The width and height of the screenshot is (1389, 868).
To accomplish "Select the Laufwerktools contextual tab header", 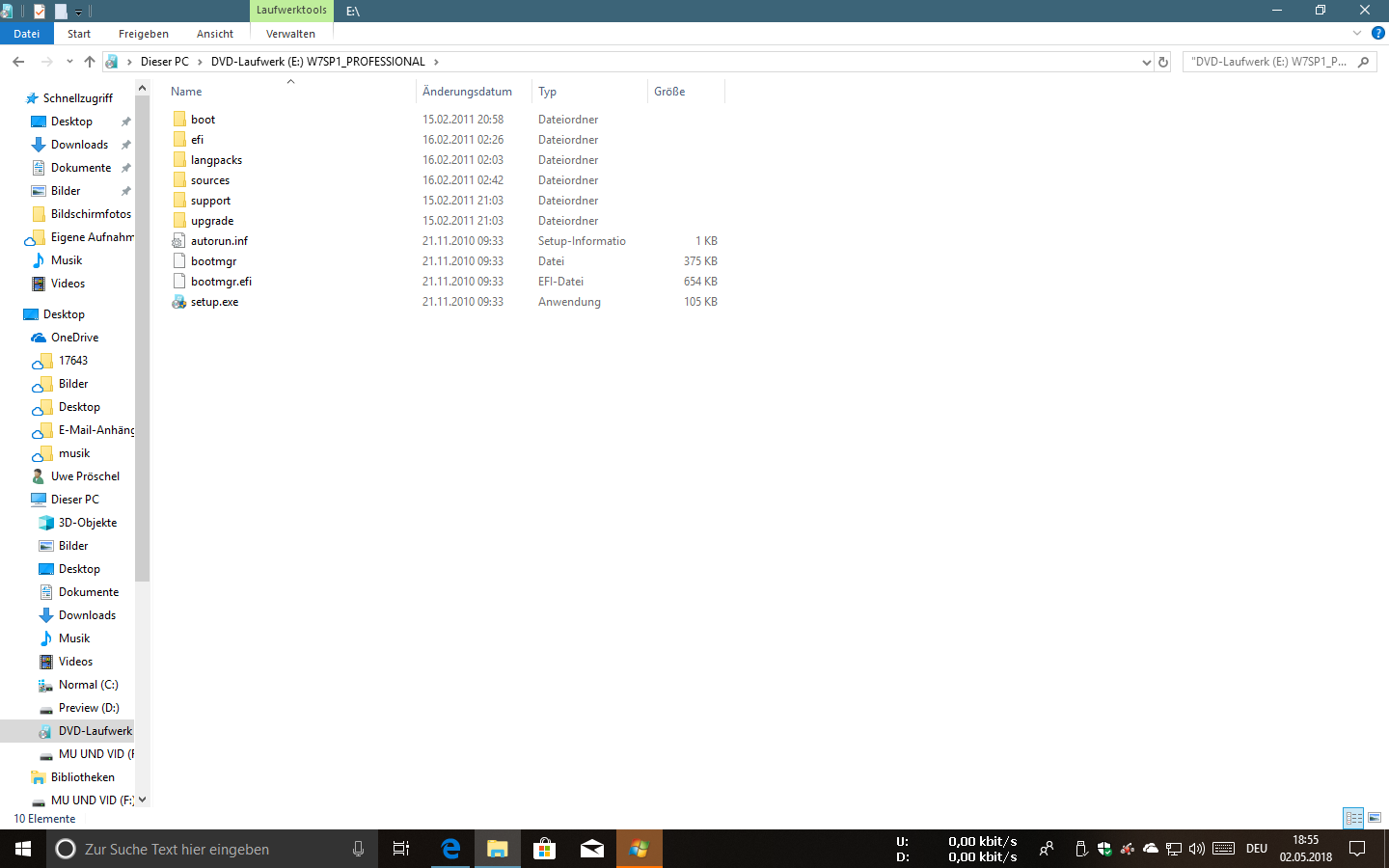I will click(x=291, y=11).
